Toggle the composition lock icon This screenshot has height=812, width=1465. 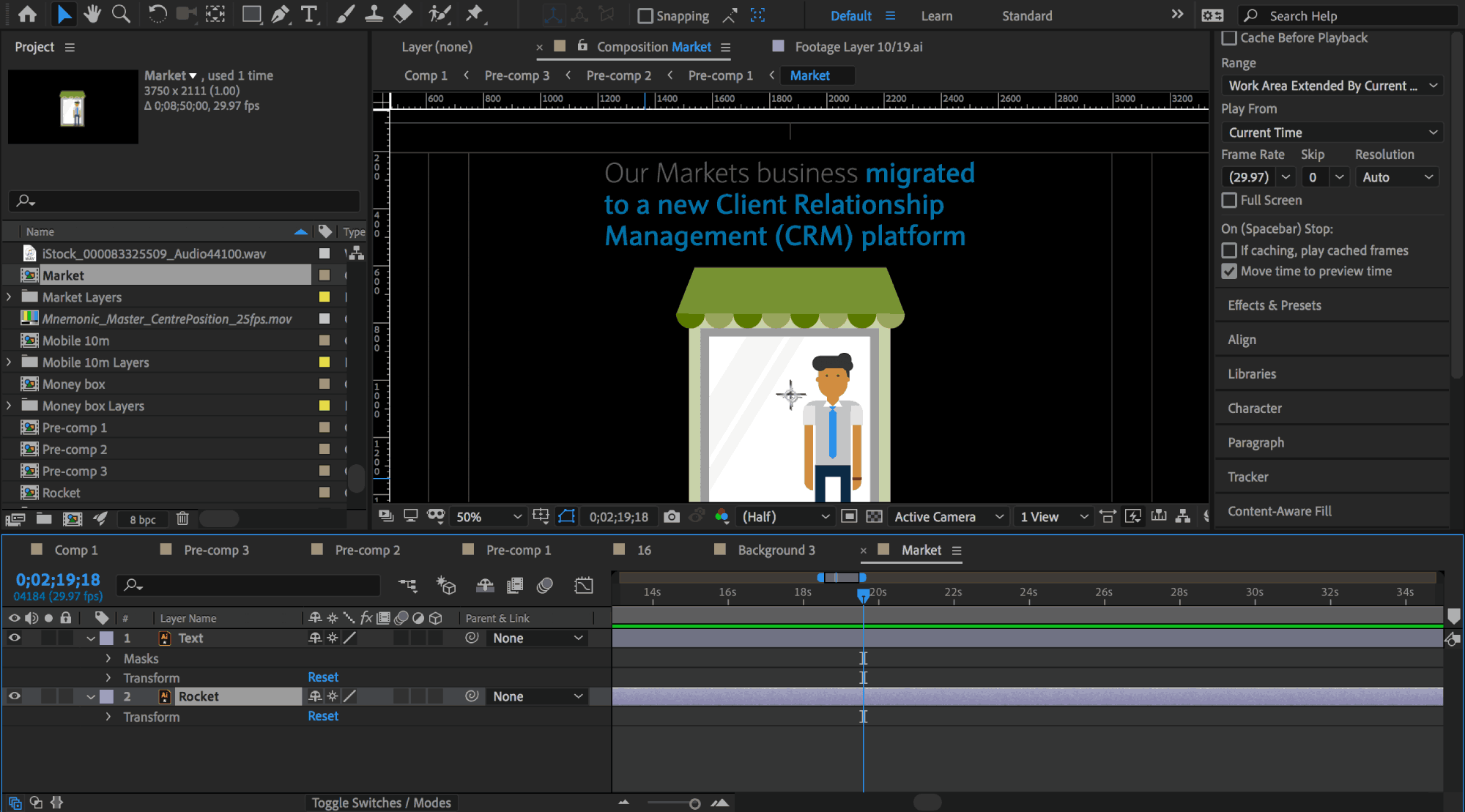[x=582, y=45]
